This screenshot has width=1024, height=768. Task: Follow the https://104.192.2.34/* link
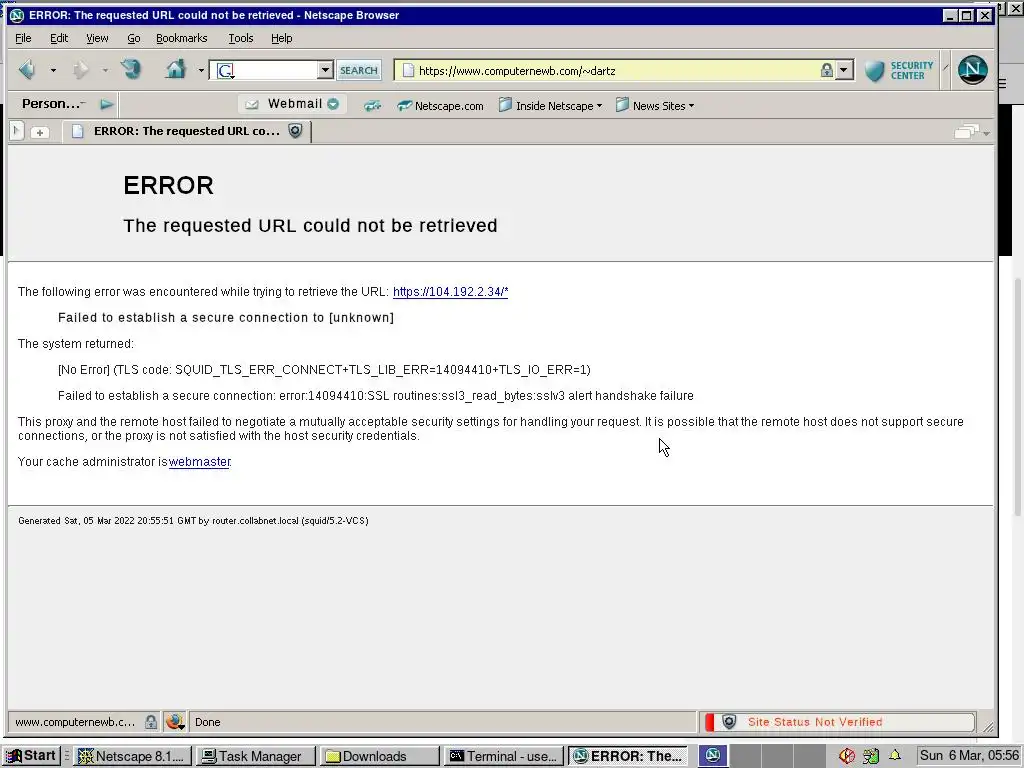click(x=451, y=292)
